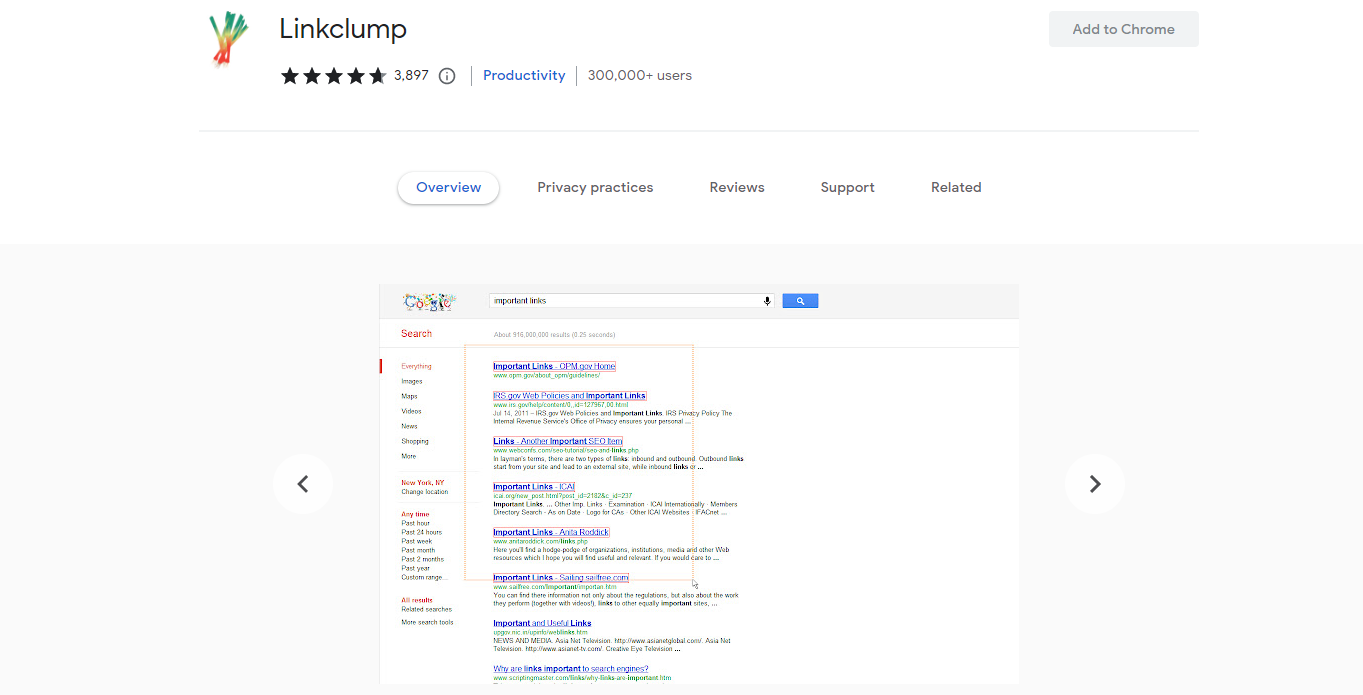Select the Overview tab
1363x695 pixels.
tap(448, 187)
